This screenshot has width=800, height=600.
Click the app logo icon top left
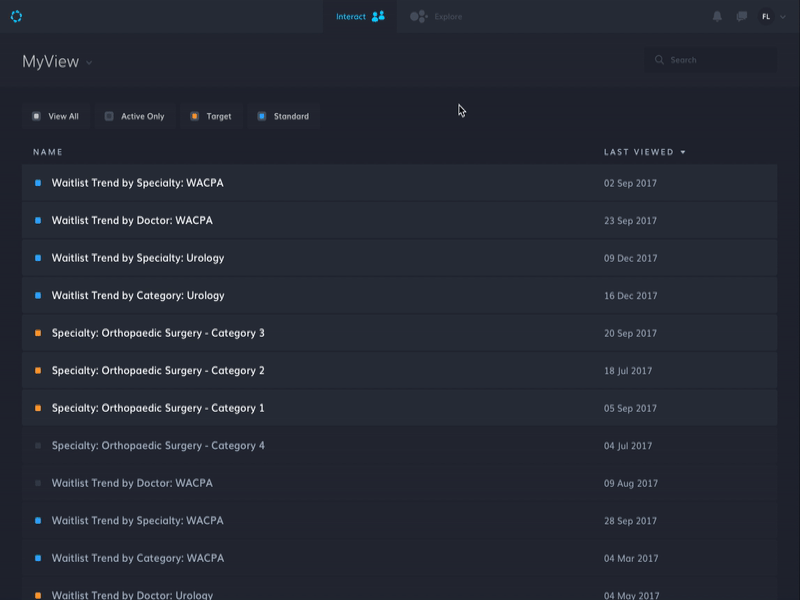pyautogui.click(x=18, y=16)
